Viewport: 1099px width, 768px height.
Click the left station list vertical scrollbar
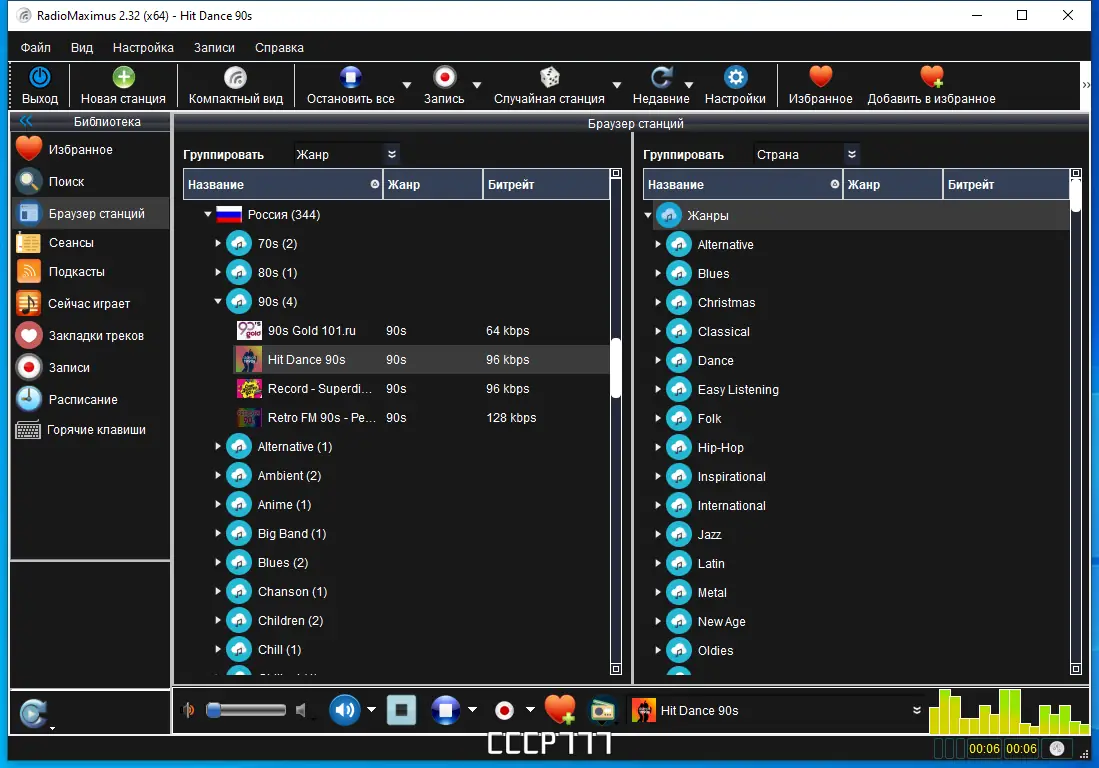pos(616,368)
